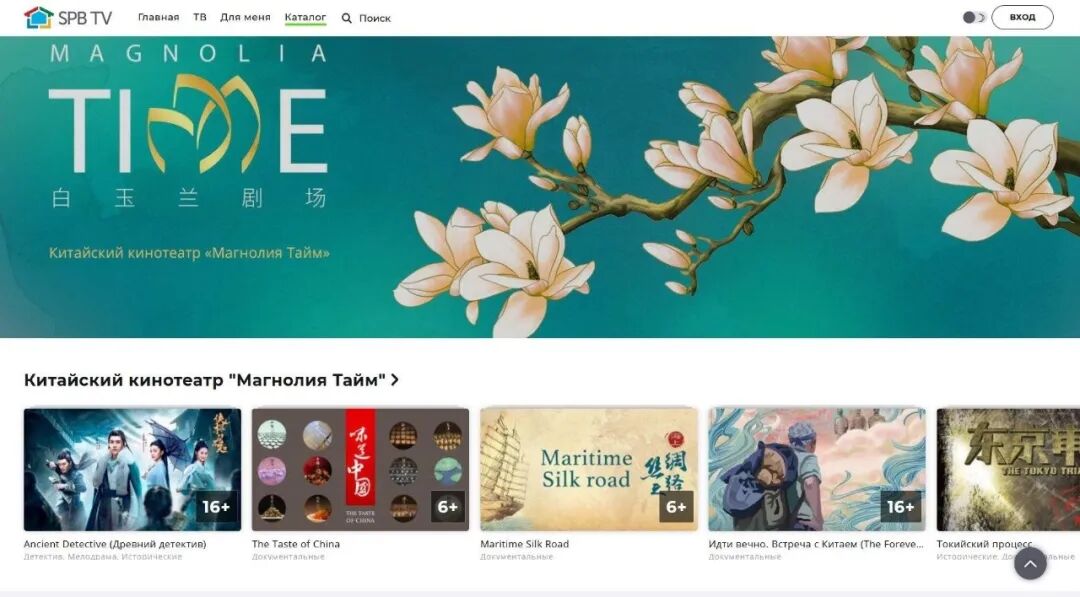This screenshot has height=597, width=1080.
Task: Click the Поиск search label
Action: click(x=375, y=19)
